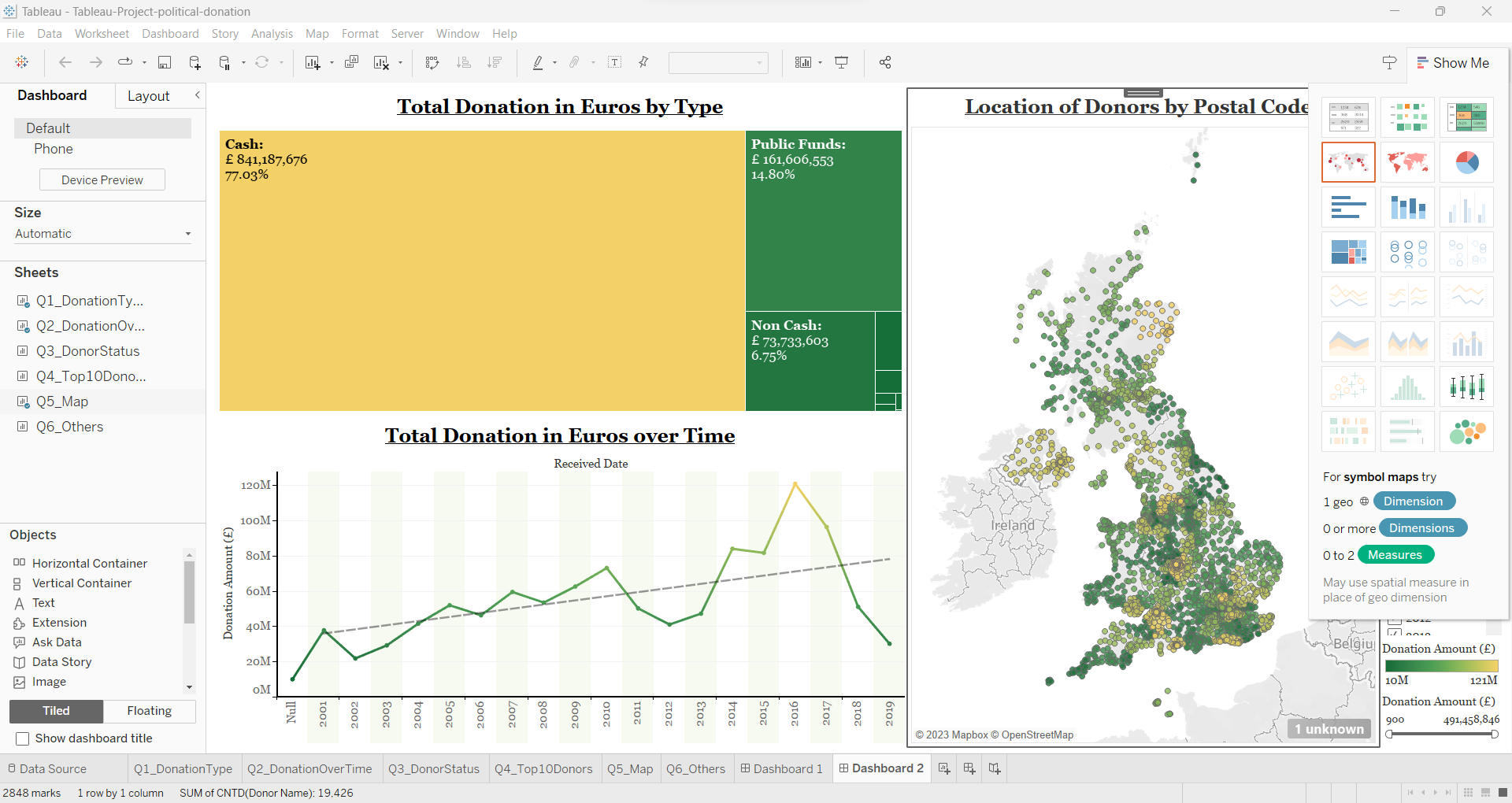Image resolution: width=1512 pixels, height=803 pixels.
Task: Click the Device Preview button
Action: tap(102, 180)
